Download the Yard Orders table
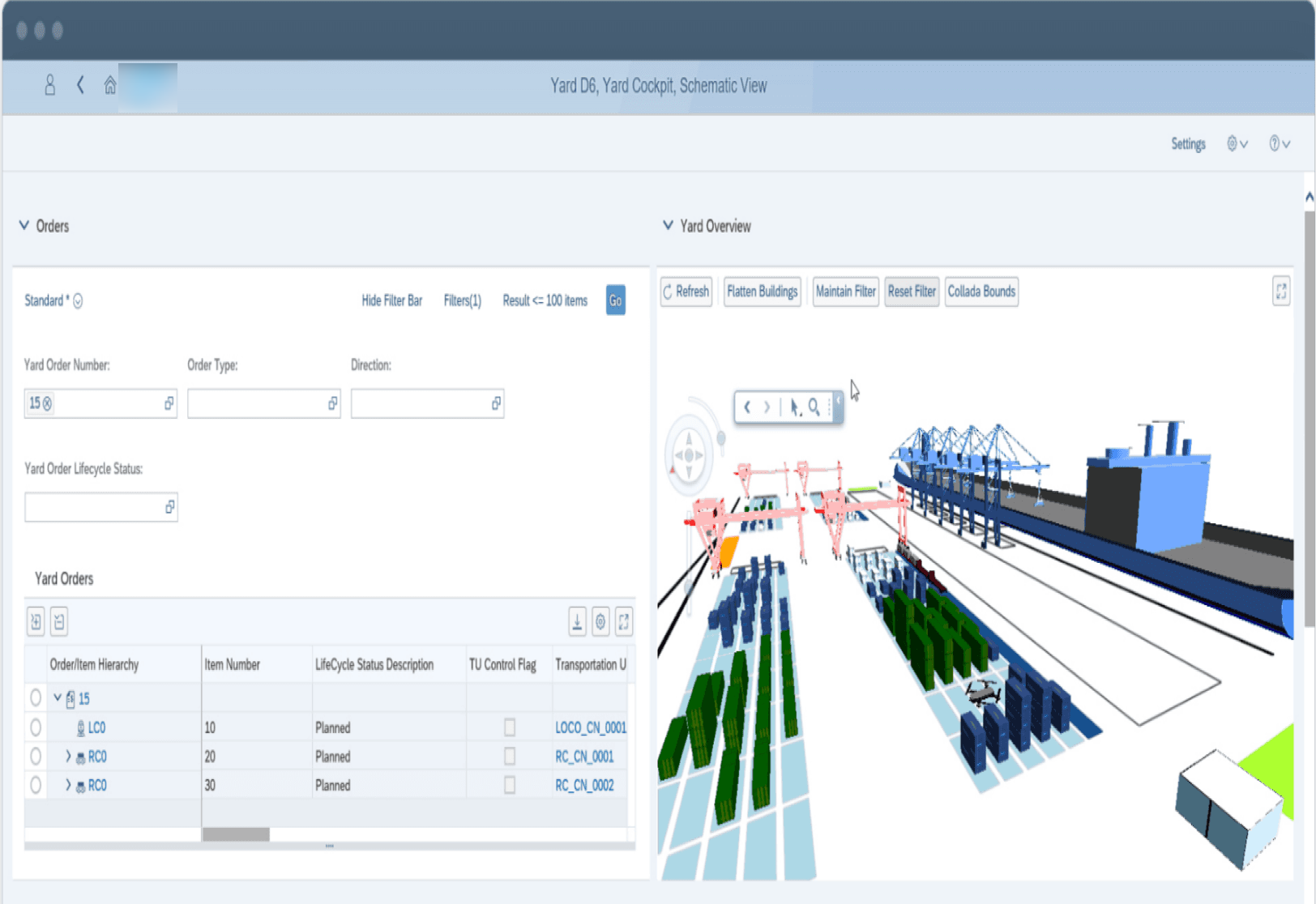Screen dimensions: 1316x904 tap(577, 621)
